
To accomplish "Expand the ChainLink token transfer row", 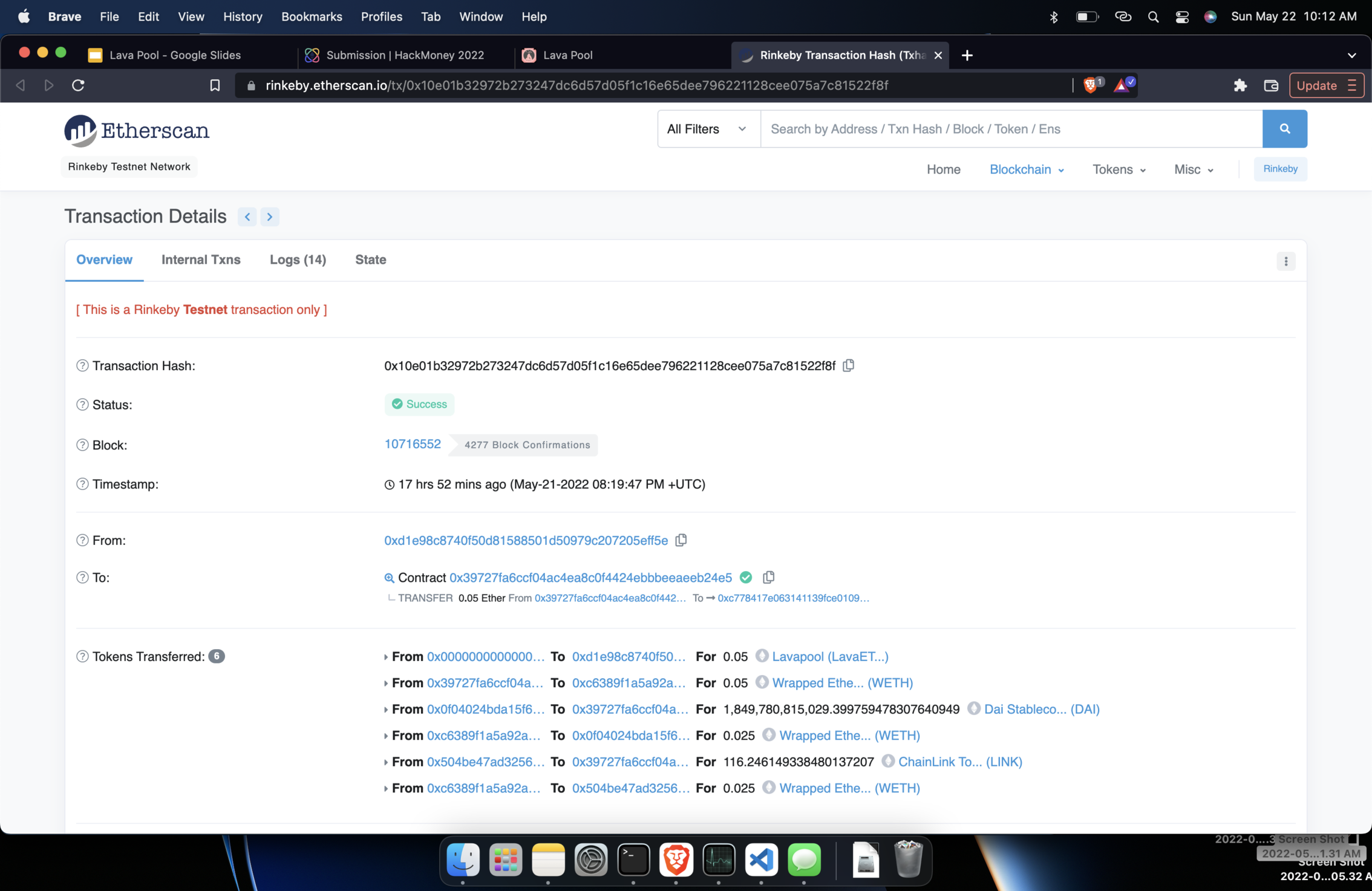I will pos(386,762).
